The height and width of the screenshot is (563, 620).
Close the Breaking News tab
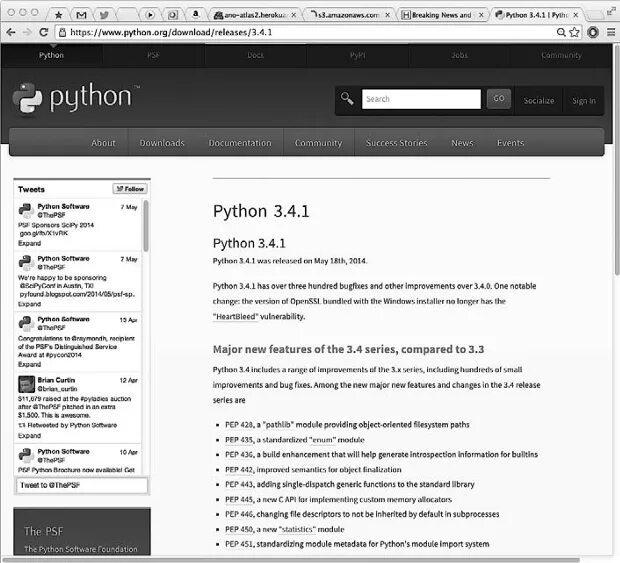pos(481,15)
